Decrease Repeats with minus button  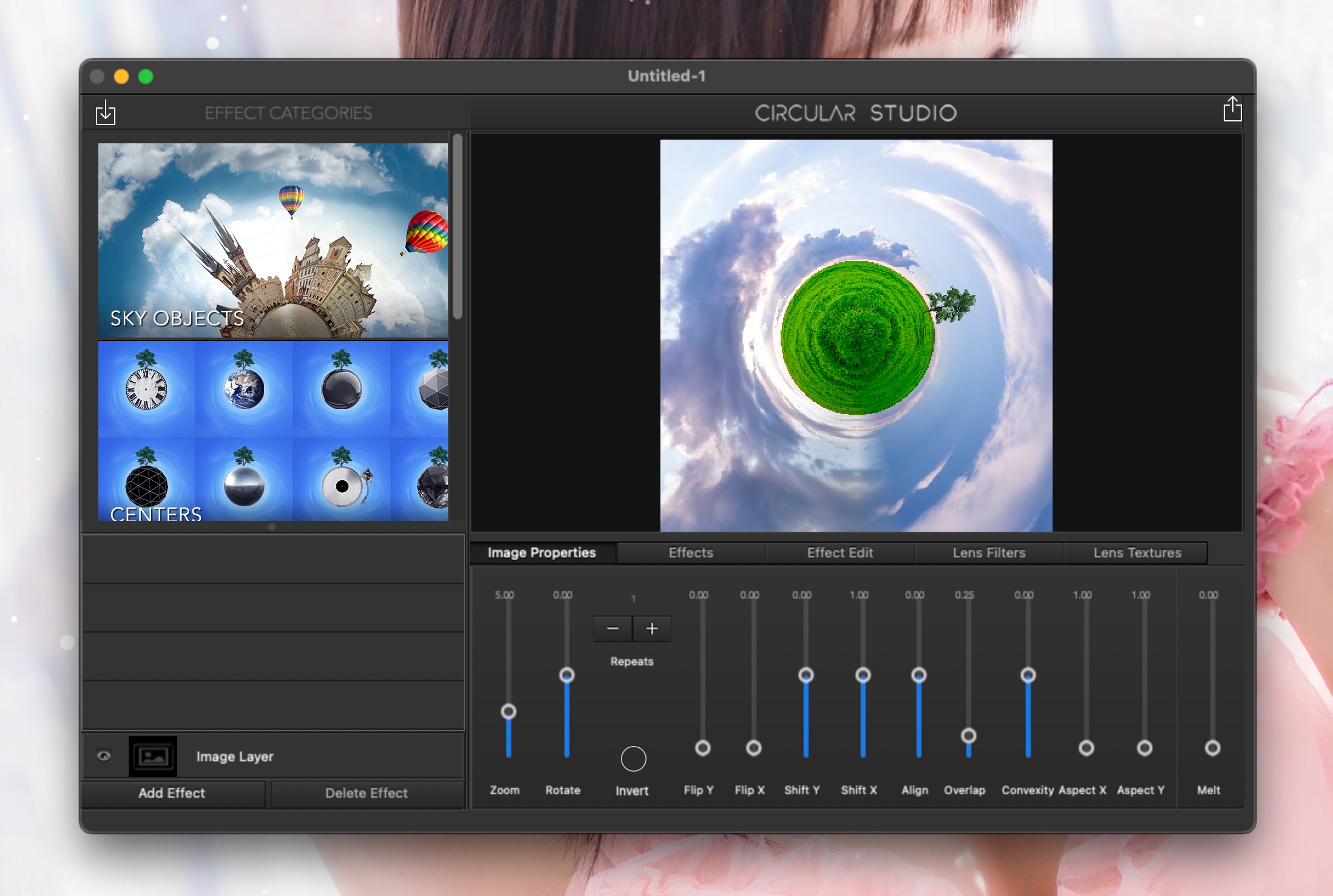click(612, 628)
